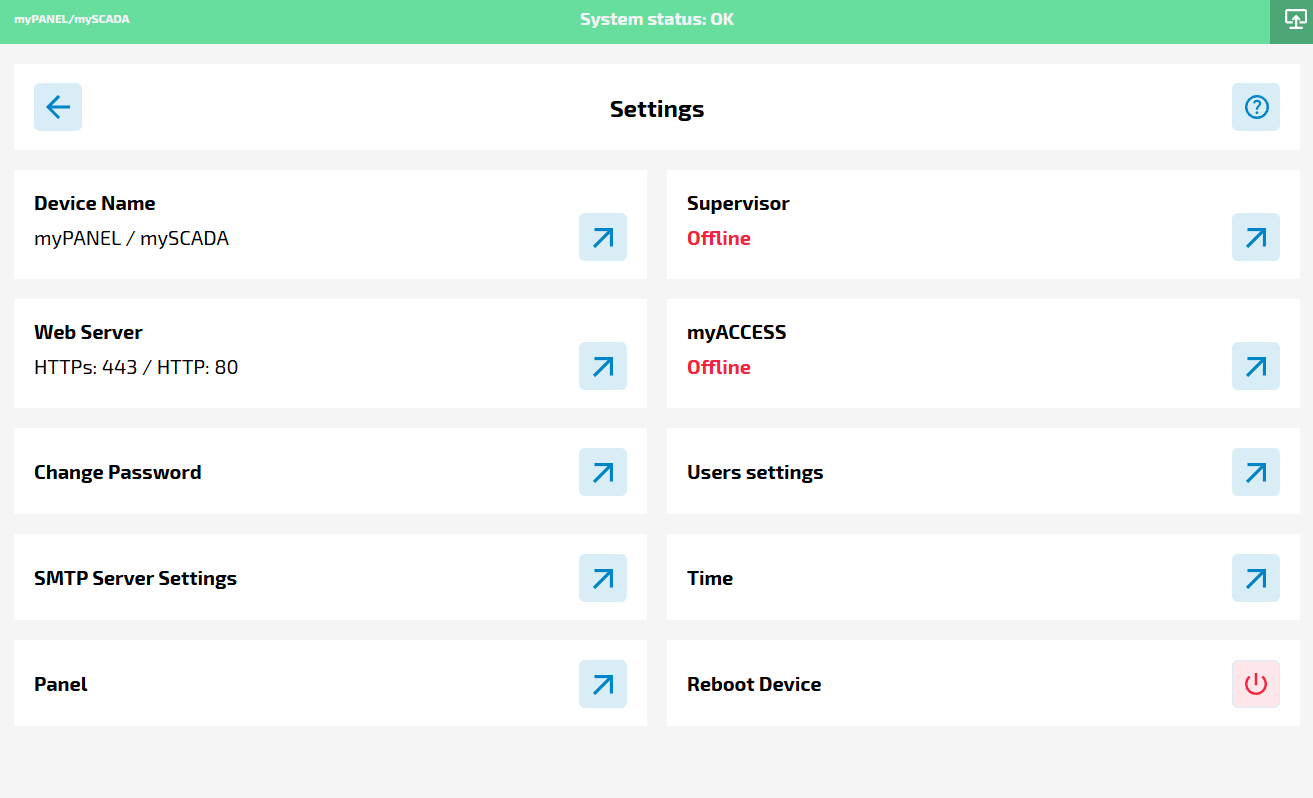Click the myPANEL/mySCADA header title
Screen dimensions: 1313x798
[x=72, y=19]
